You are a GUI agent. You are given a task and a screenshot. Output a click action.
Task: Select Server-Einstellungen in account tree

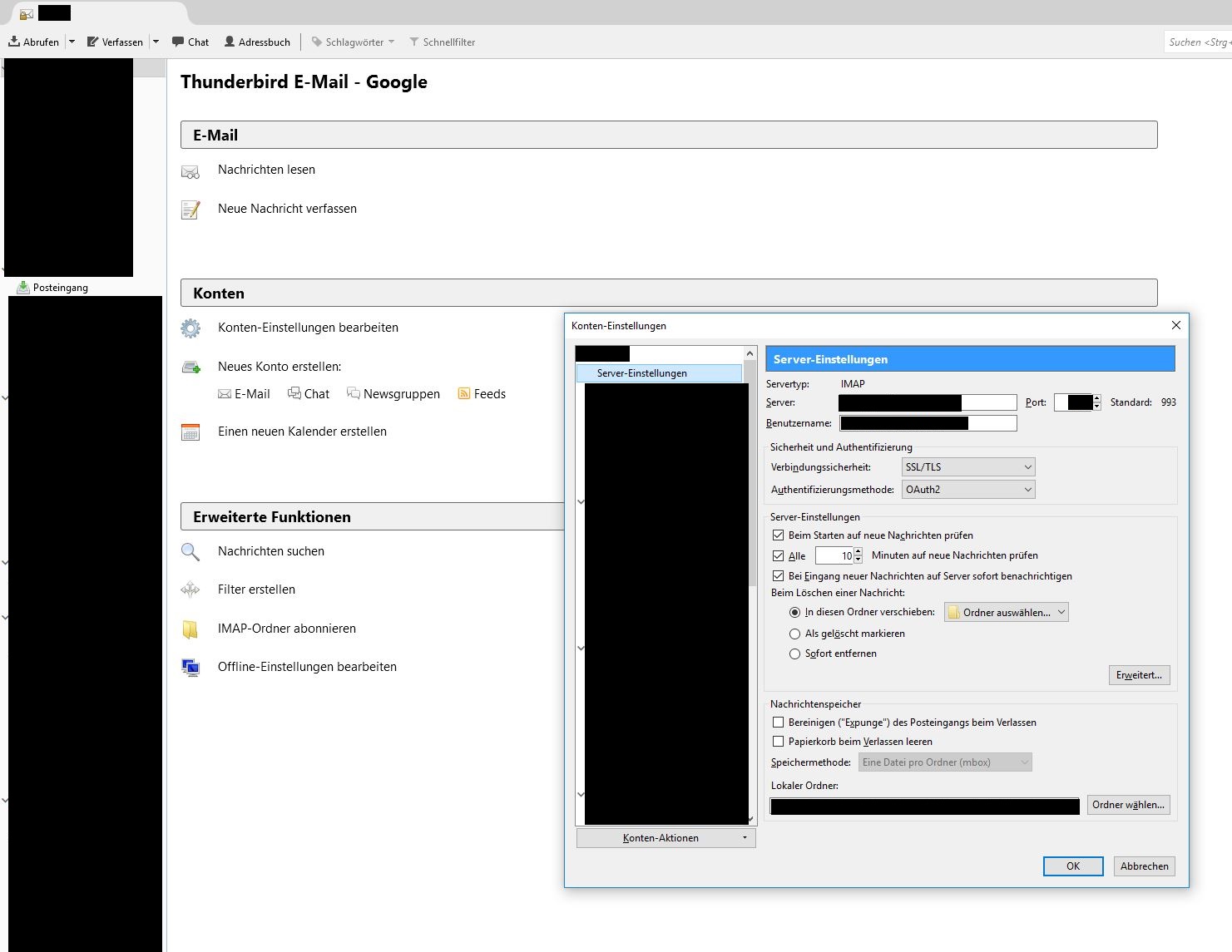tap(659, 373)
